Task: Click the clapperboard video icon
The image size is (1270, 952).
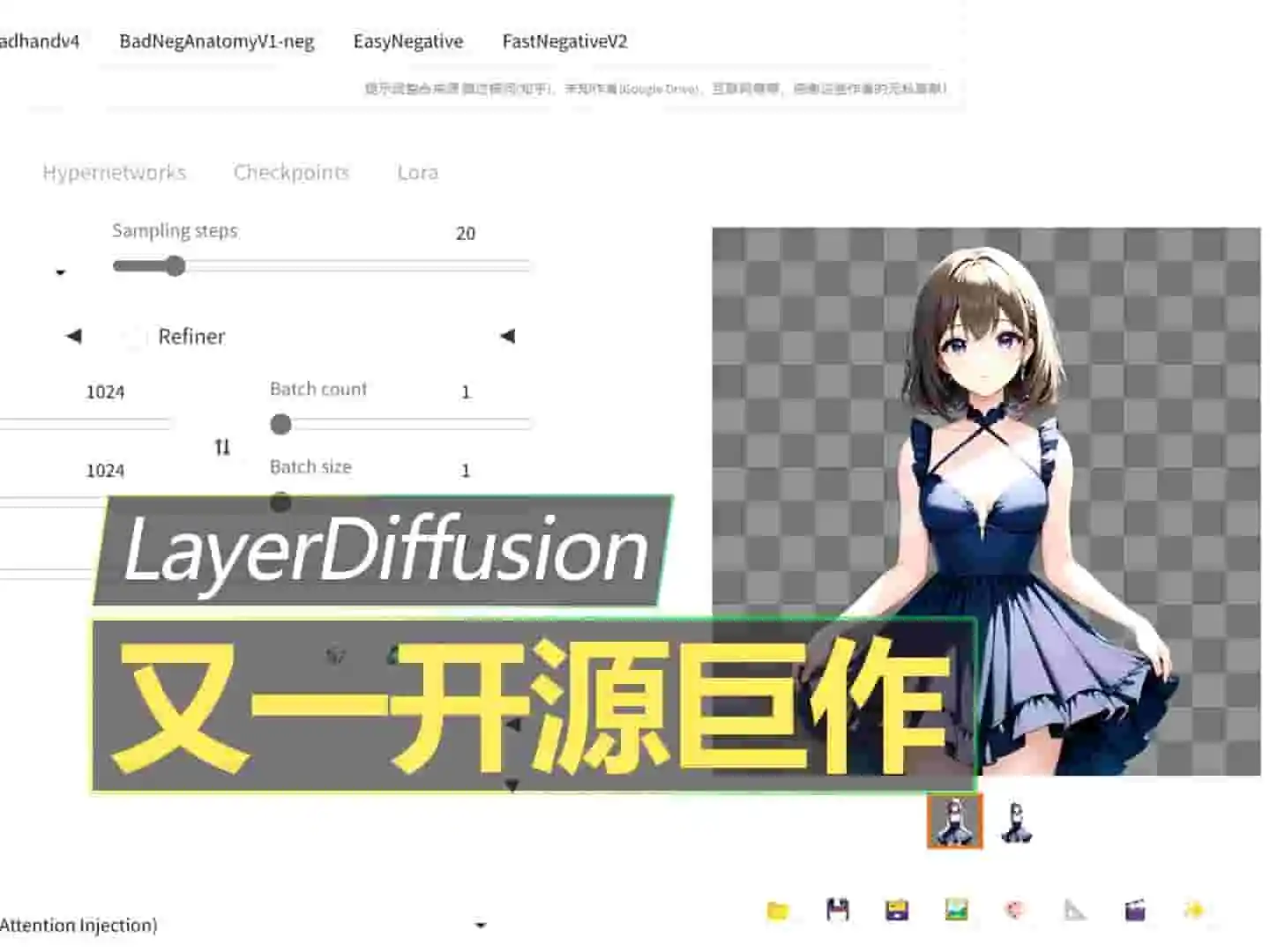Action: click(x=1136, y=910)
